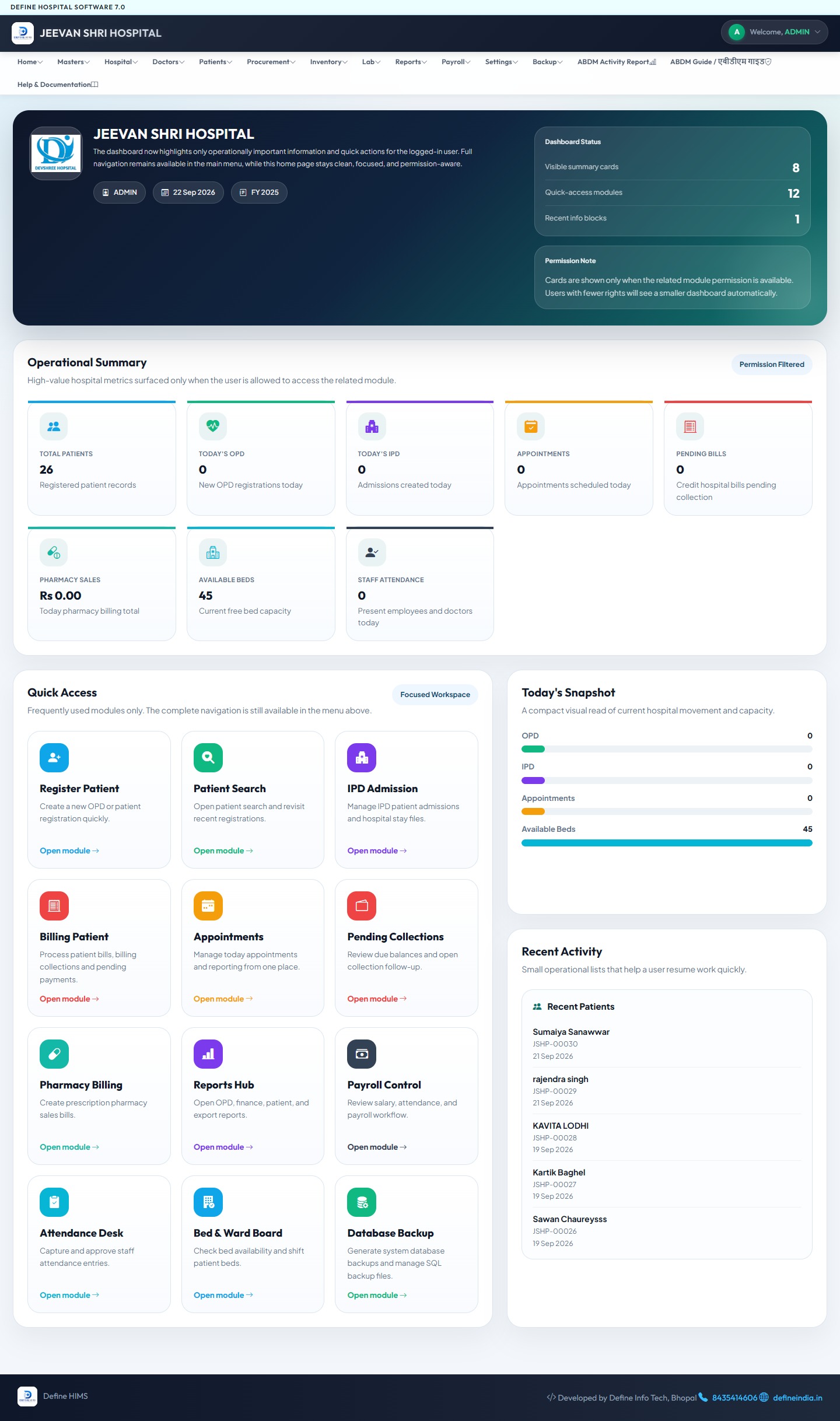840x1421 pixels.
Task: Click the Focused Workspace badge
Action: pyautogui.click(x=435, y=695)
